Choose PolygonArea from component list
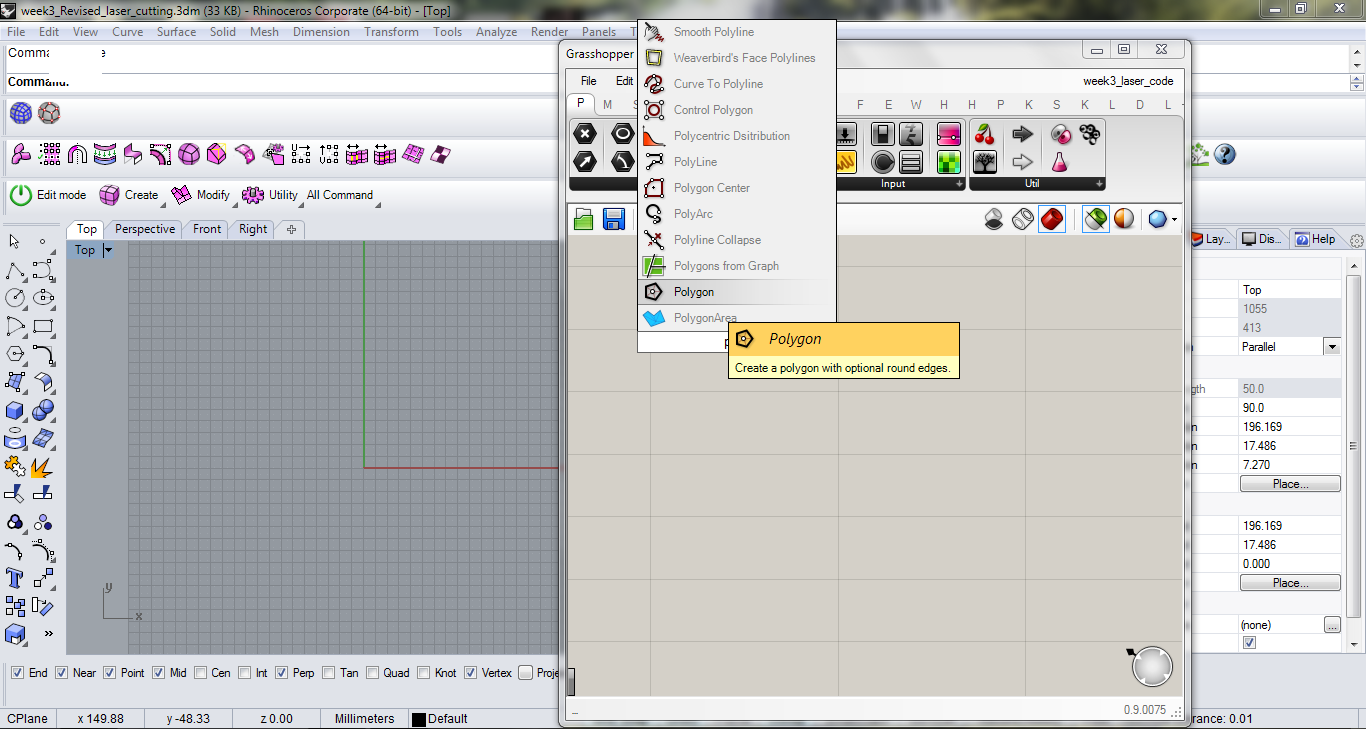The image size is (1366, 729). pos(736,318)
